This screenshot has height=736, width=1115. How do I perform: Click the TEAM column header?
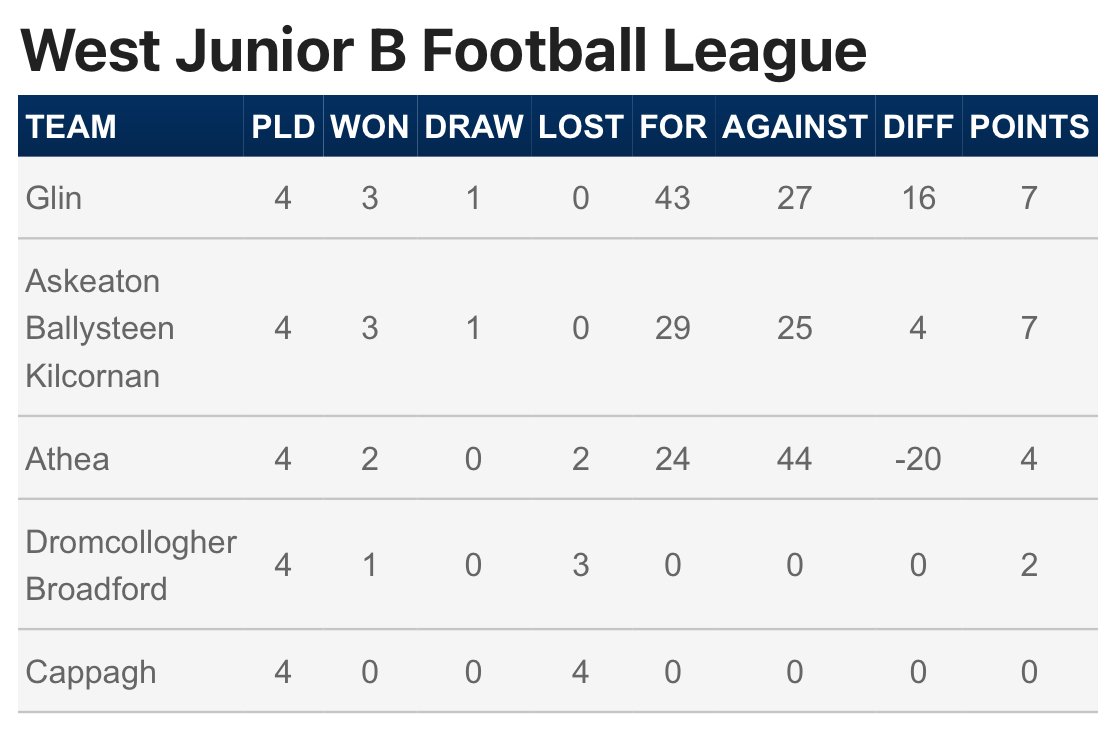tap(71, 127)
